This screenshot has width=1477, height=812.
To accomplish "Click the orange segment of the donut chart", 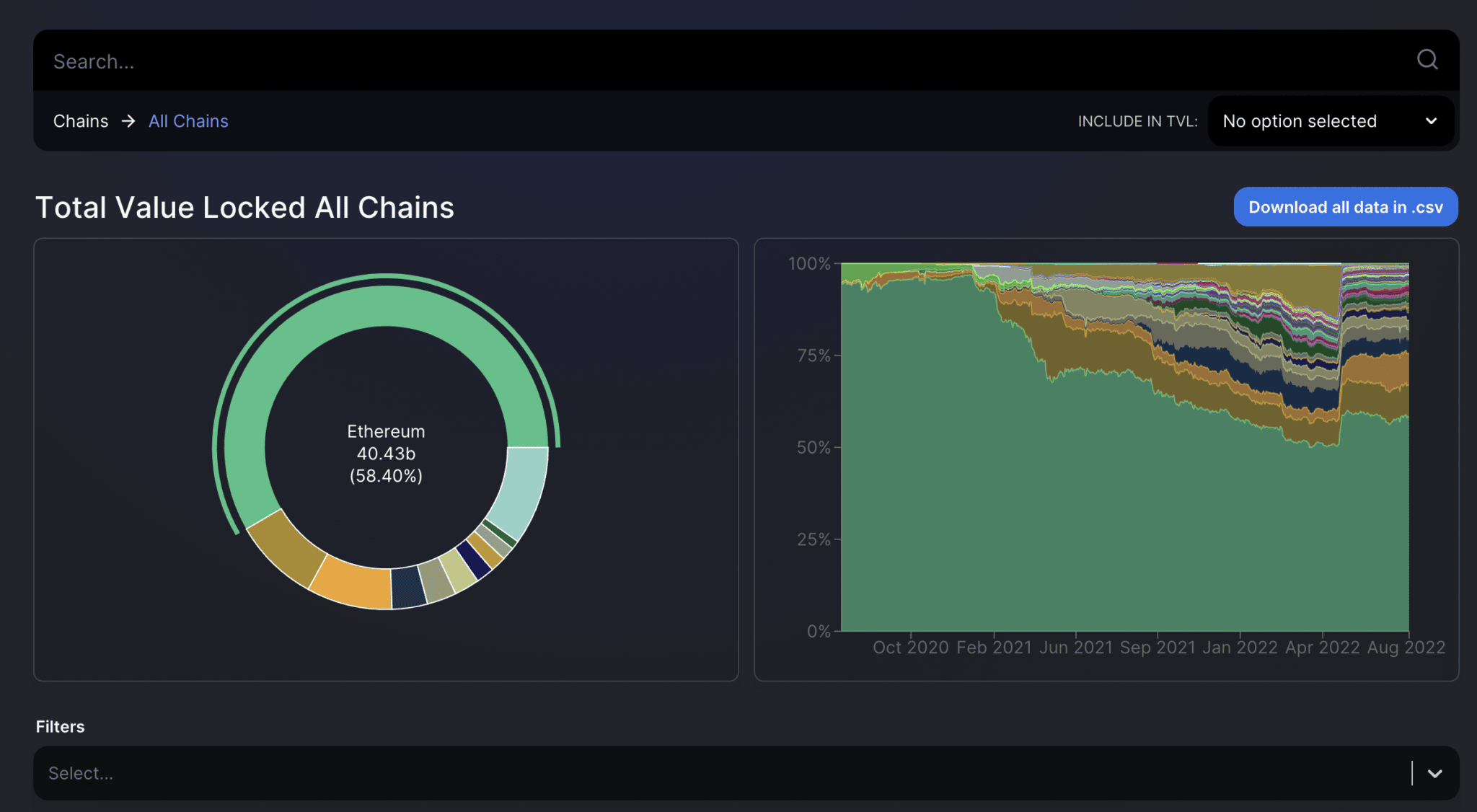I will [x=353, y=581].
